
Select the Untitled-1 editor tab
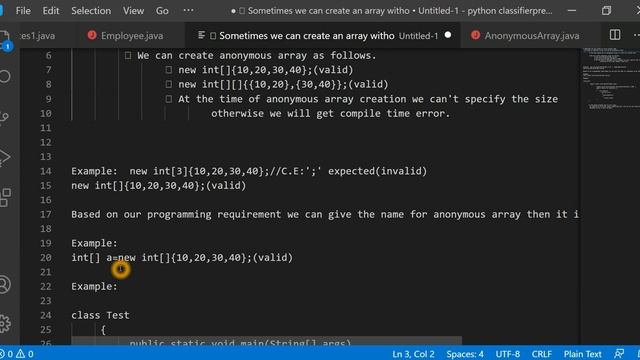tap(322, 36)
